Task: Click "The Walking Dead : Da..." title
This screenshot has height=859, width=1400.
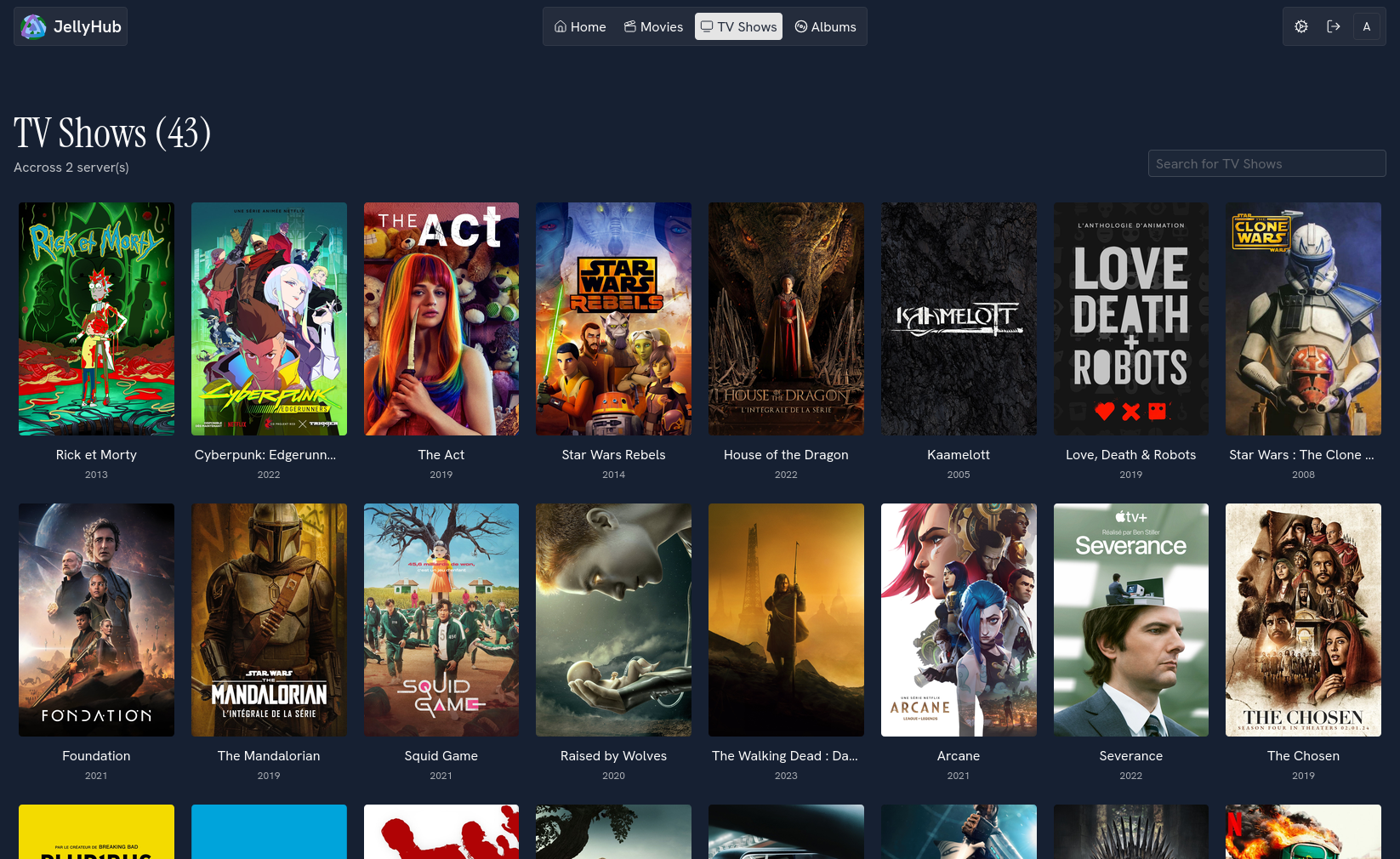Action: tap(785, 756)
